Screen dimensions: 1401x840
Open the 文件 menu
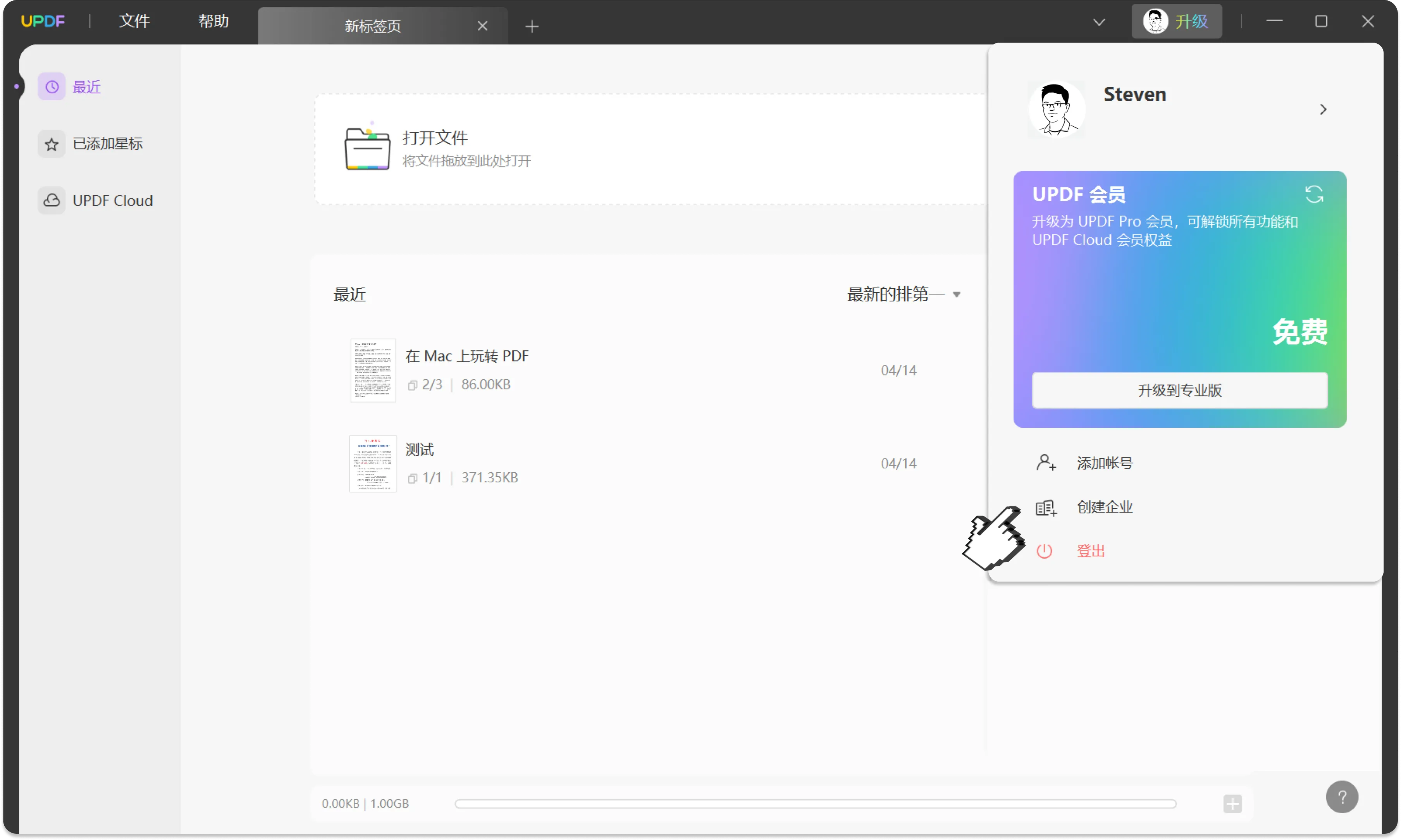click(135, 22)
